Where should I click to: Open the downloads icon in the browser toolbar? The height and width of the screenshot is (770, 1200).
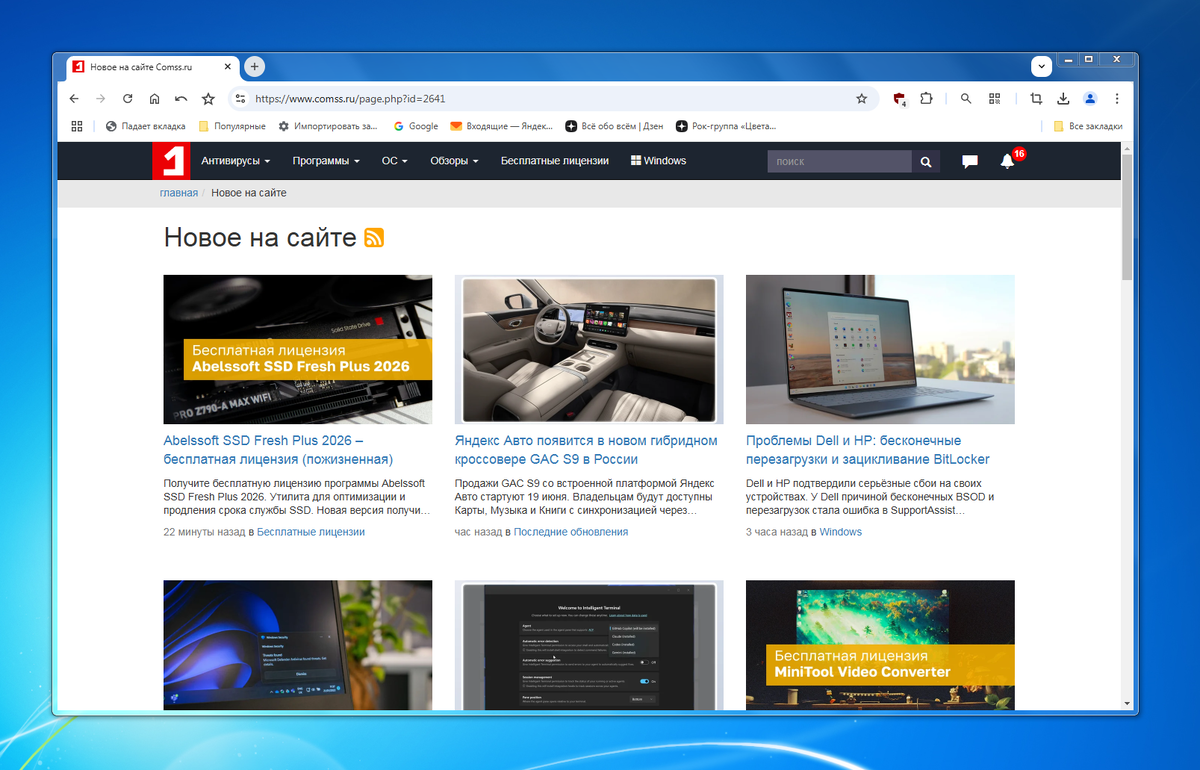[1063, 99]
